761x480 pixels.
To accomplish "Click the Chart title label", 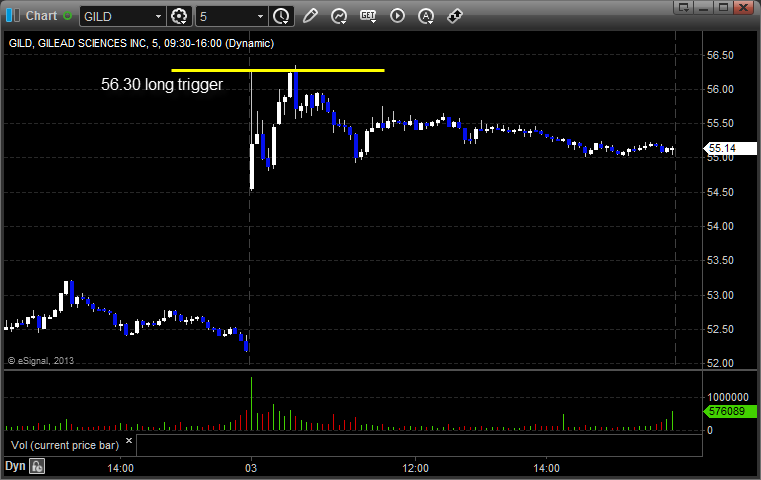I will point(41,16).
